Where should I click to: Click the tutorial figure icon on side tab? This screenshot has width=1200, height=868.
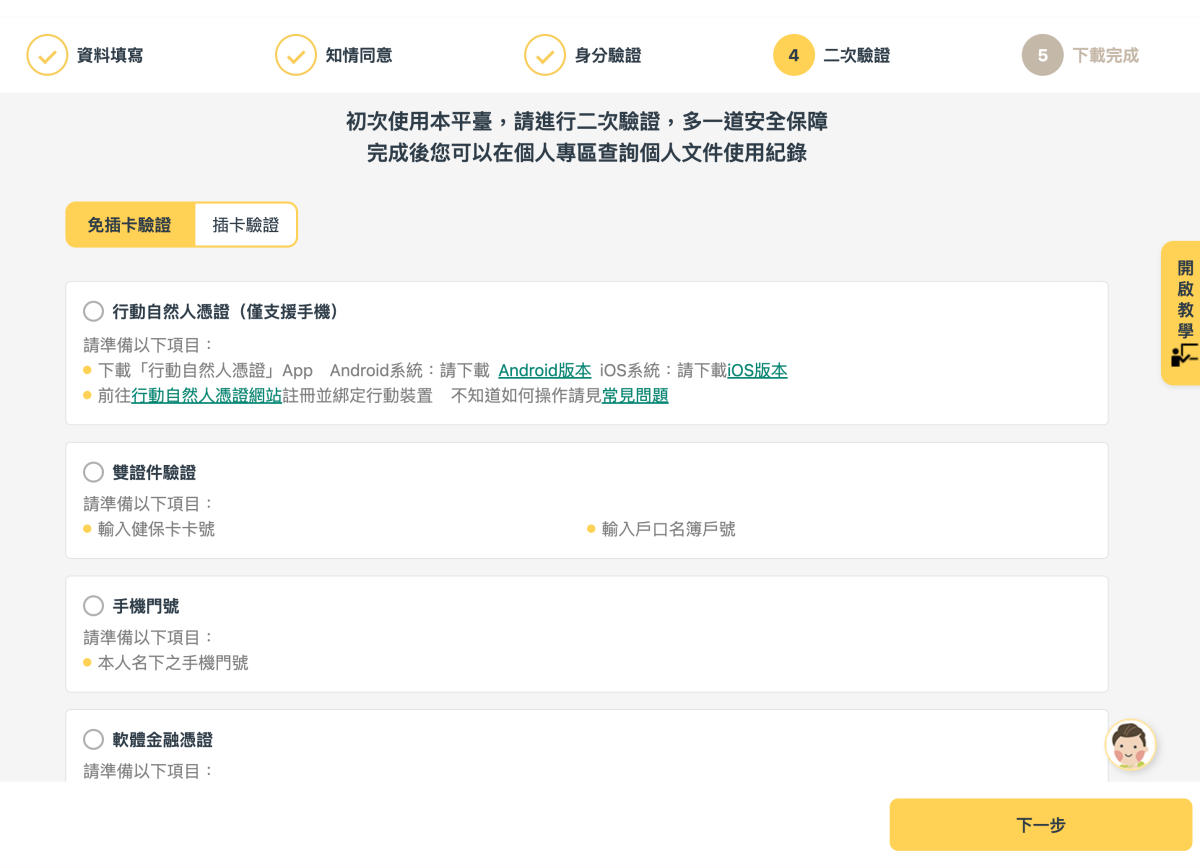[1183, 354]
